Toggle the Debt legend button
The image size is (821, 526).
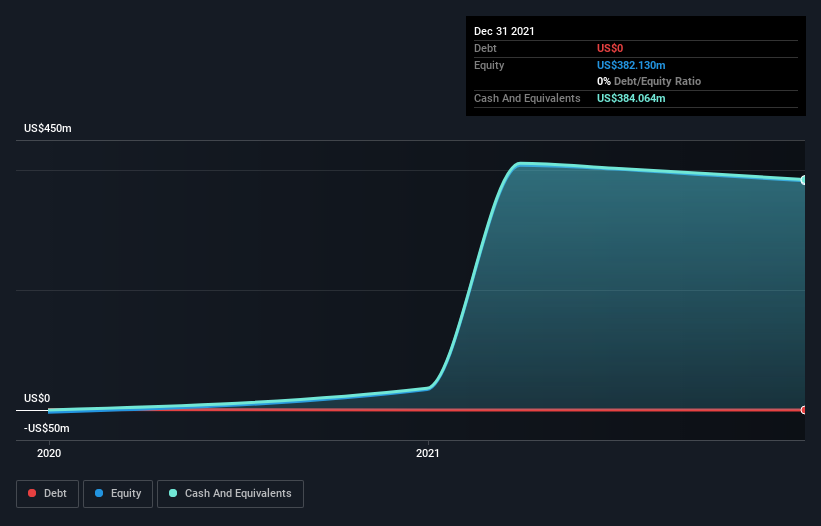click(48, 494)
